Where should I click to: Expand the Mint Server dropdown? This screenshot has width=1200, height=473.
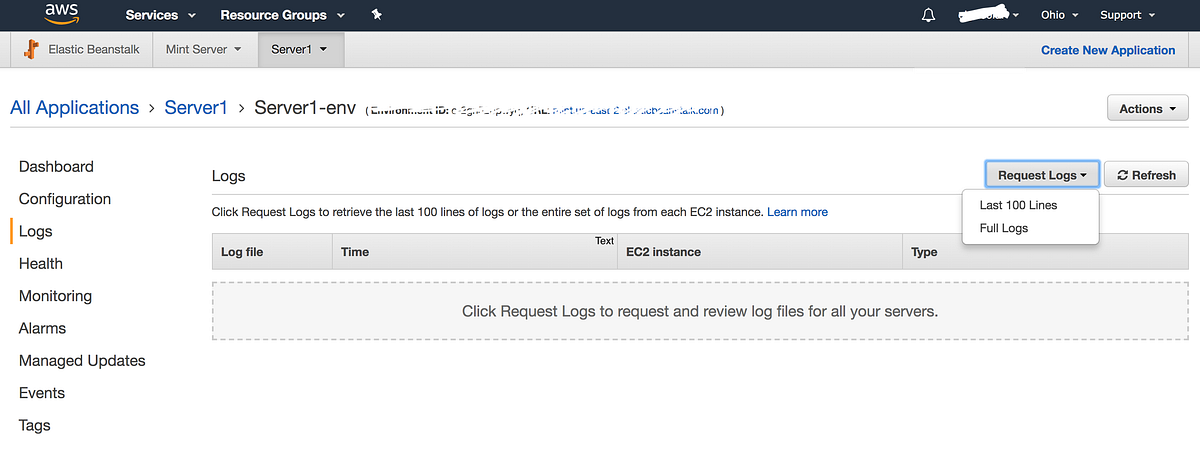click(x=204, y=49)
